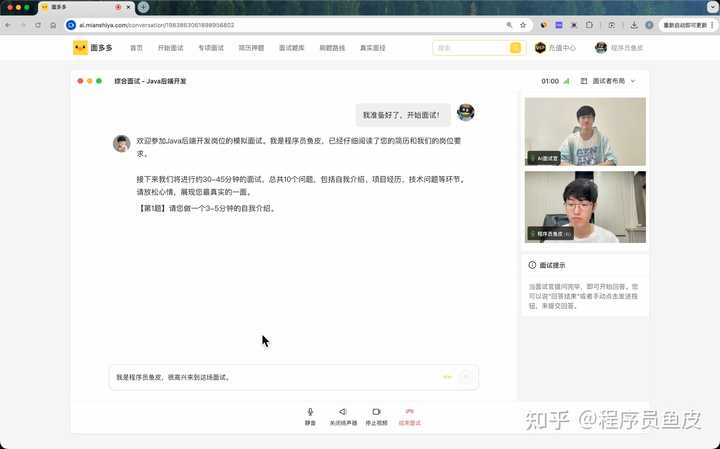Viewport: 720px width, 449px height.
Task: Click the interviewer avatar beside the welcome message
Action: [x=122, y=143]
